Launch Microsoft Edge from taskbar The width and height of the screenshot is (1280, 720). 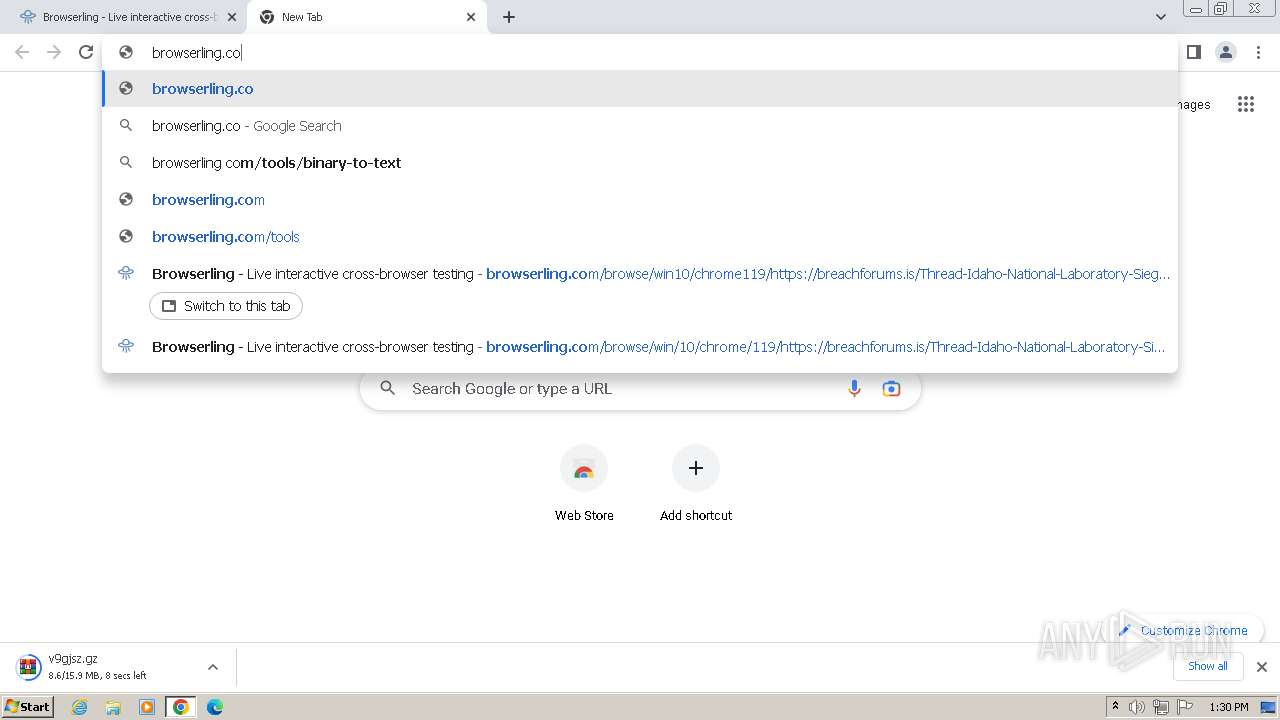215,707
